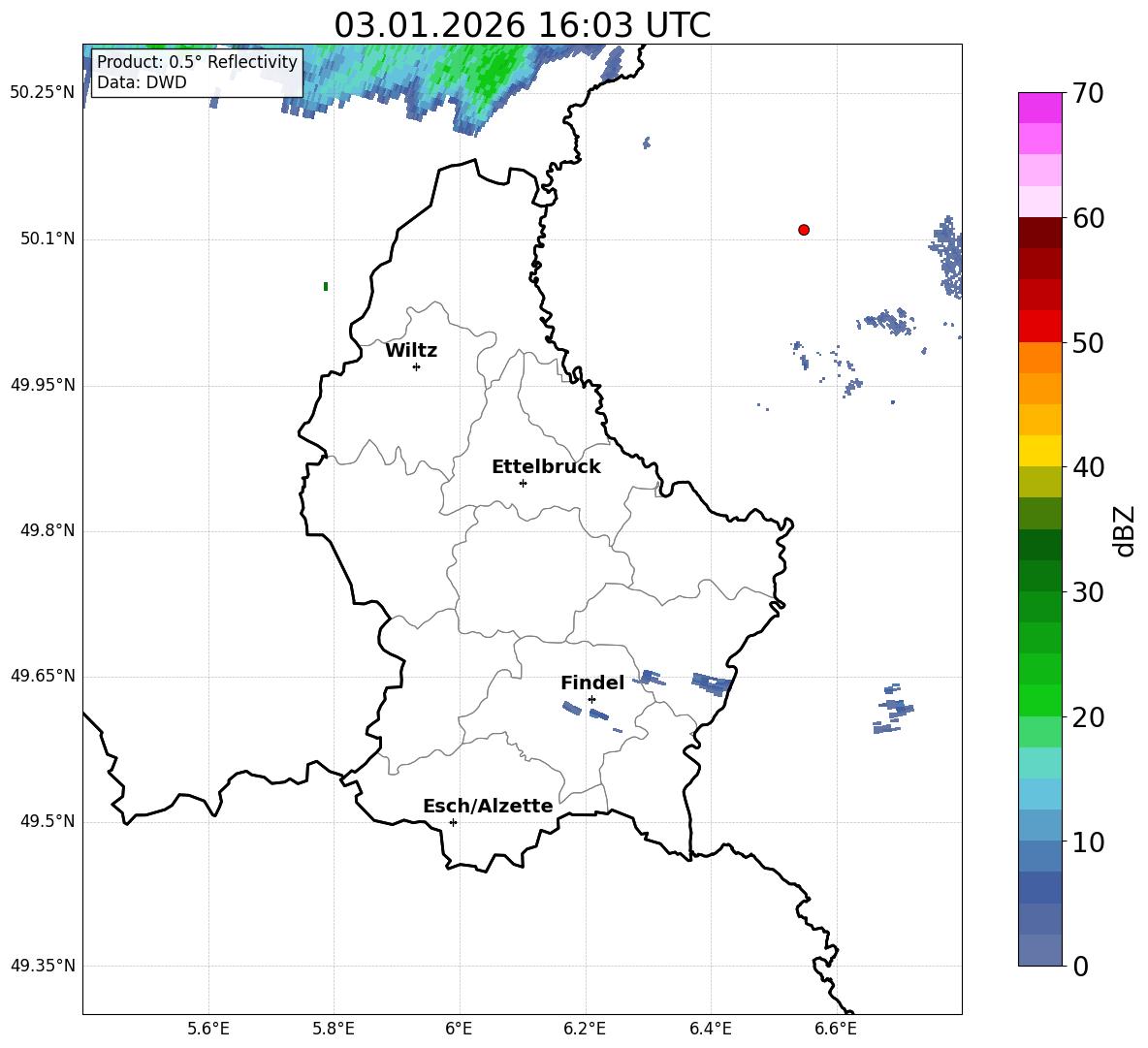
Task: Click the 'Data: DWD' legend text
Action: coord(142,82)
